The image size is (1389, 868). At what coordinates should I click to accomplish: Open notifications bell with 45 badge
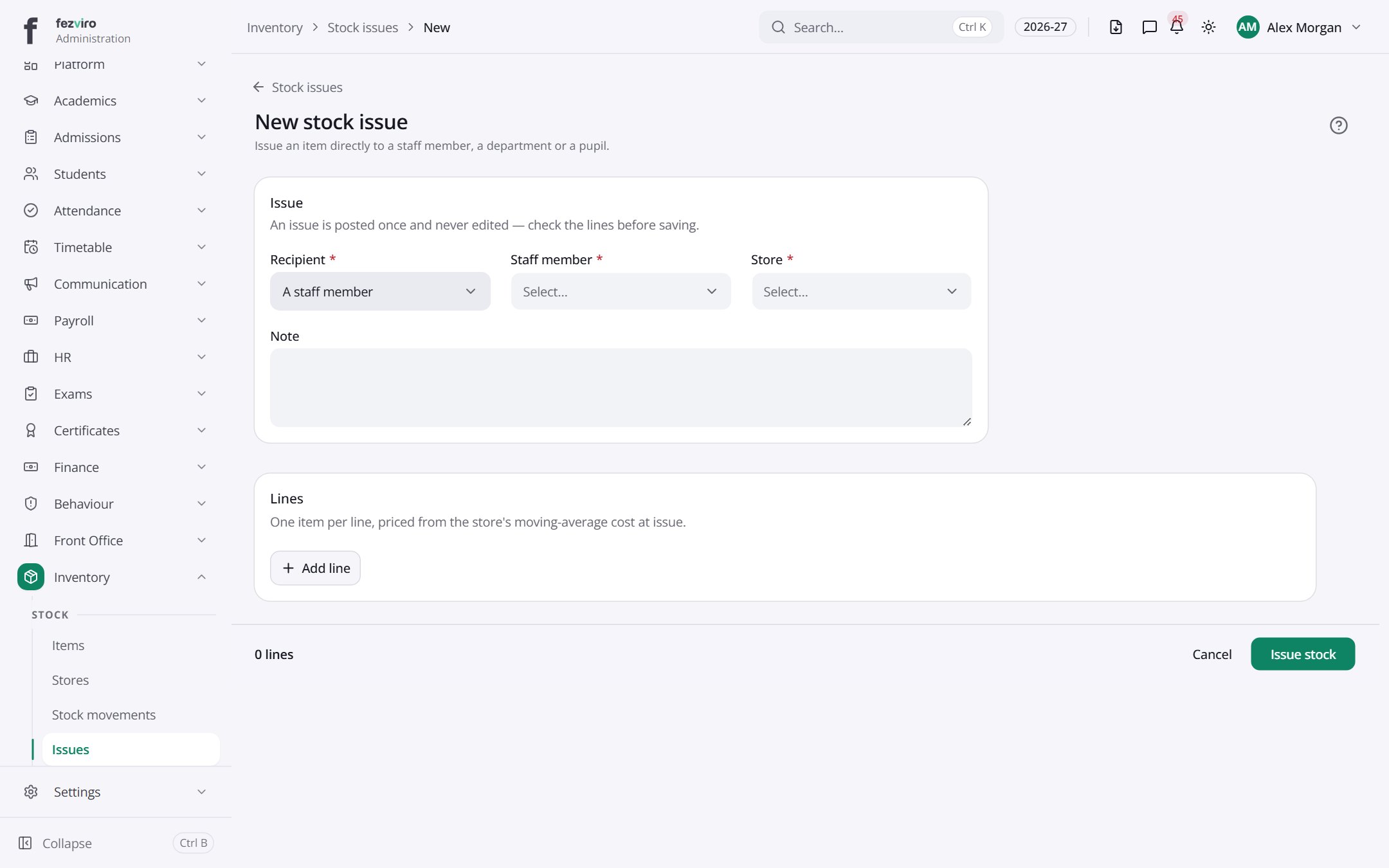[x=1177, y=26]
